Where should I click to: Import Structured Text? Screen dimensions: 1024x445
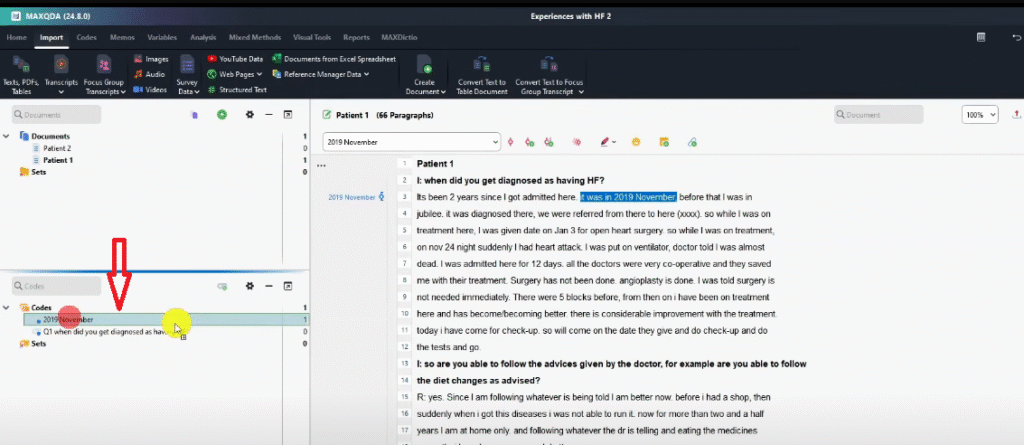[x=237, y=90]
